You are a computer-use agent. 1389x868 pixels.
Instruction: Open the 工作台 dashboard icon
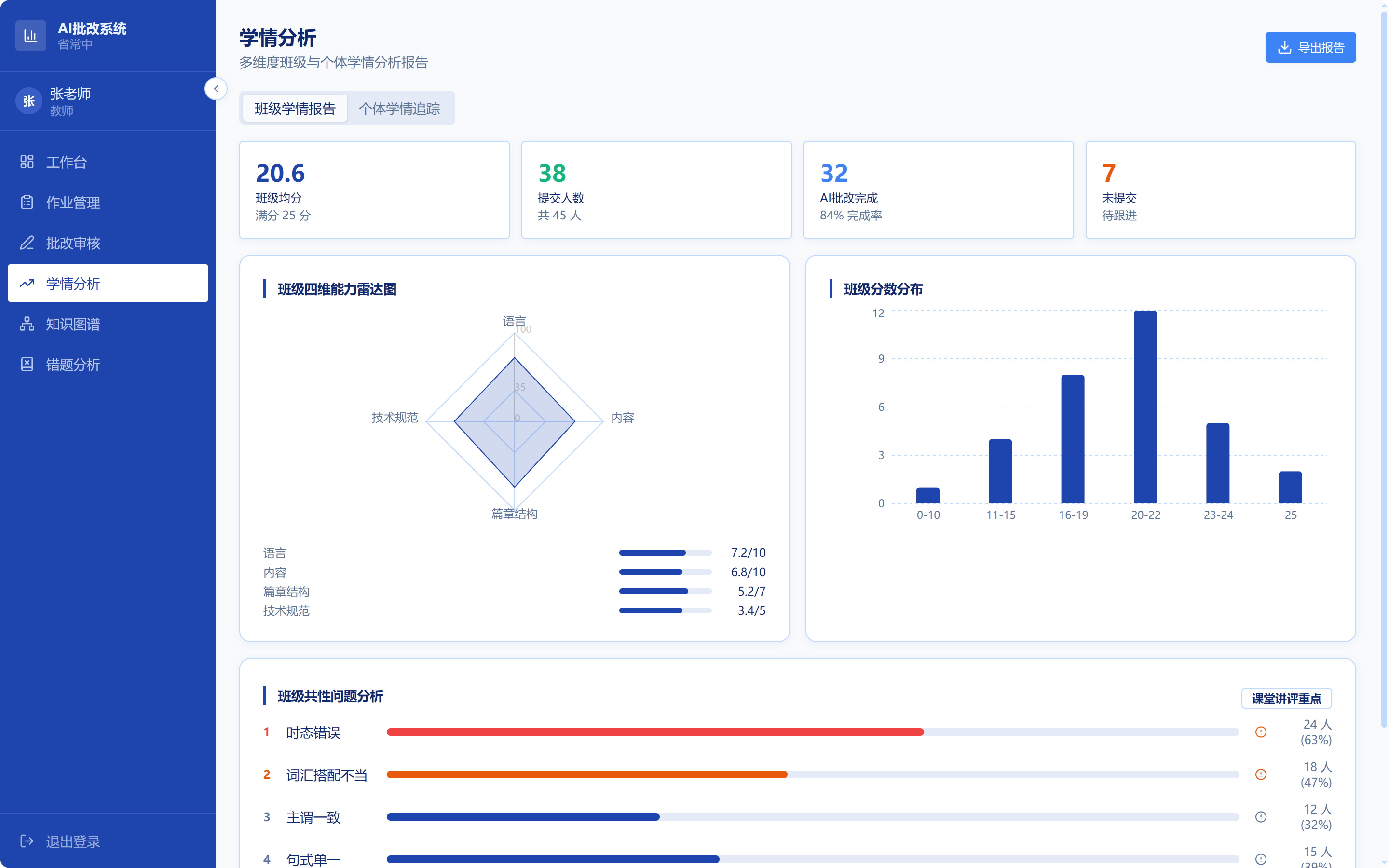coord(27,162)
